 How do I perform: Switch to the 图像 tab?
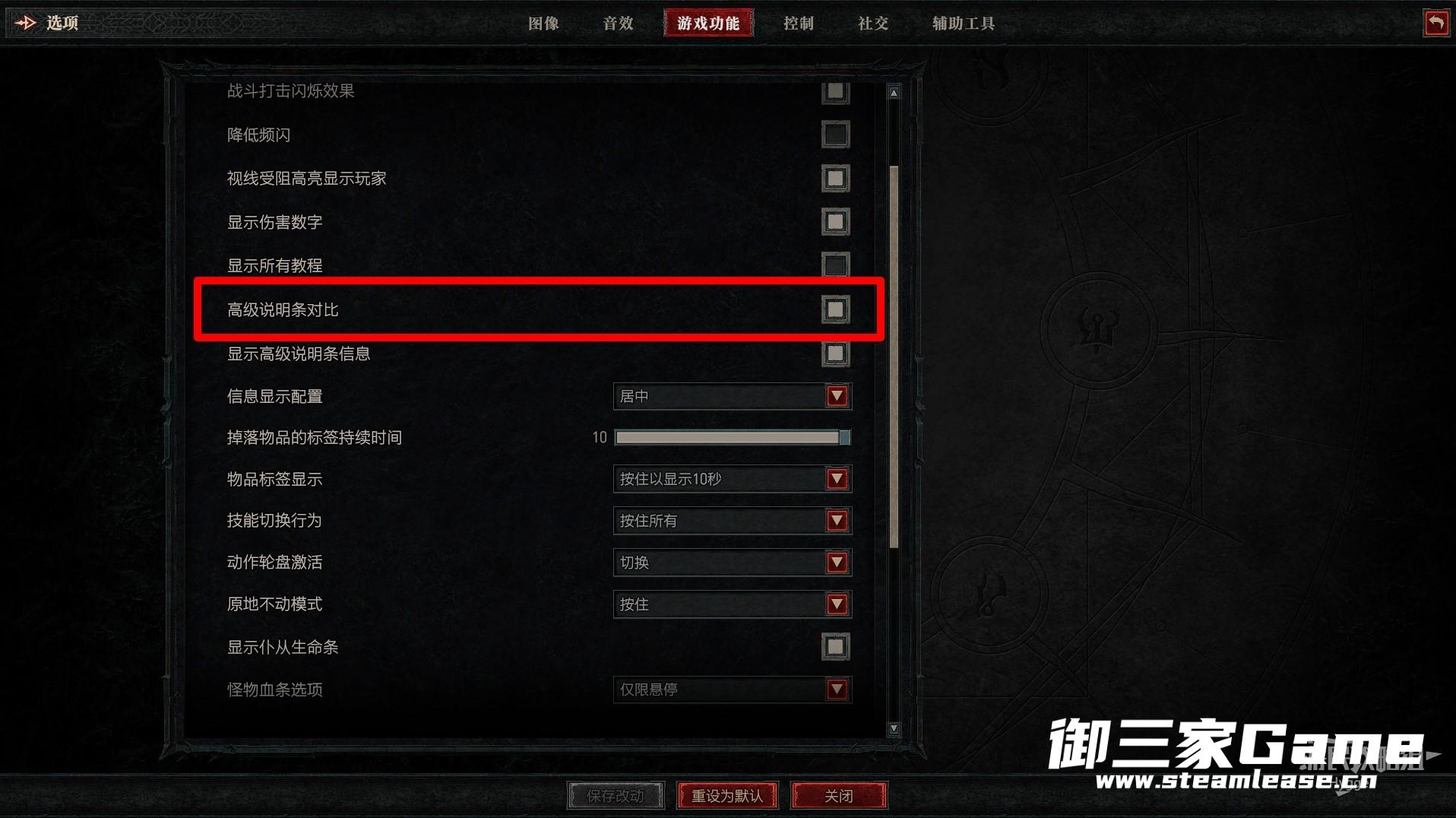coord(543,24)
